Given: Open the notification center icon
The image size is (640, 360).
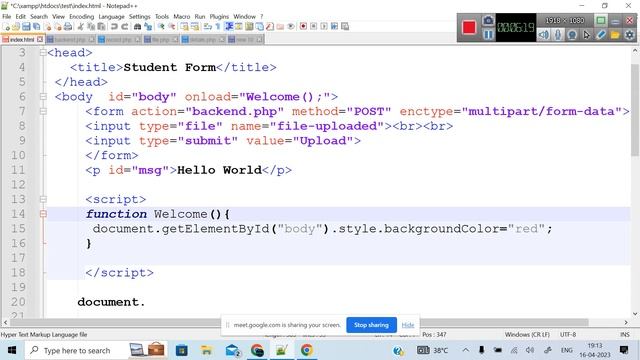Looking at the screenshot, I should 624,350.
